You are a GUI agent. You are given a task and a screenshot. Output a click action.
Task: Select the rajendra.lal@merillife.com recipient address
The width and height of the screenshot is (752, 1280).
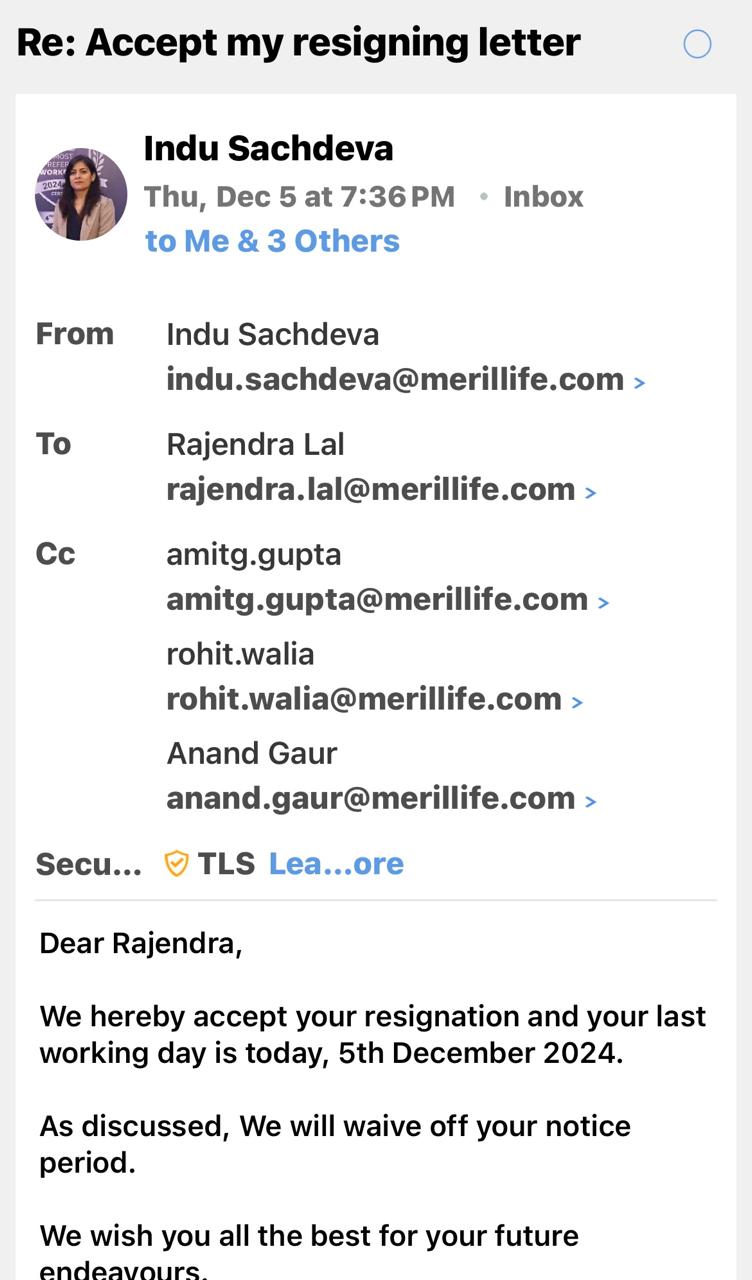370,490
